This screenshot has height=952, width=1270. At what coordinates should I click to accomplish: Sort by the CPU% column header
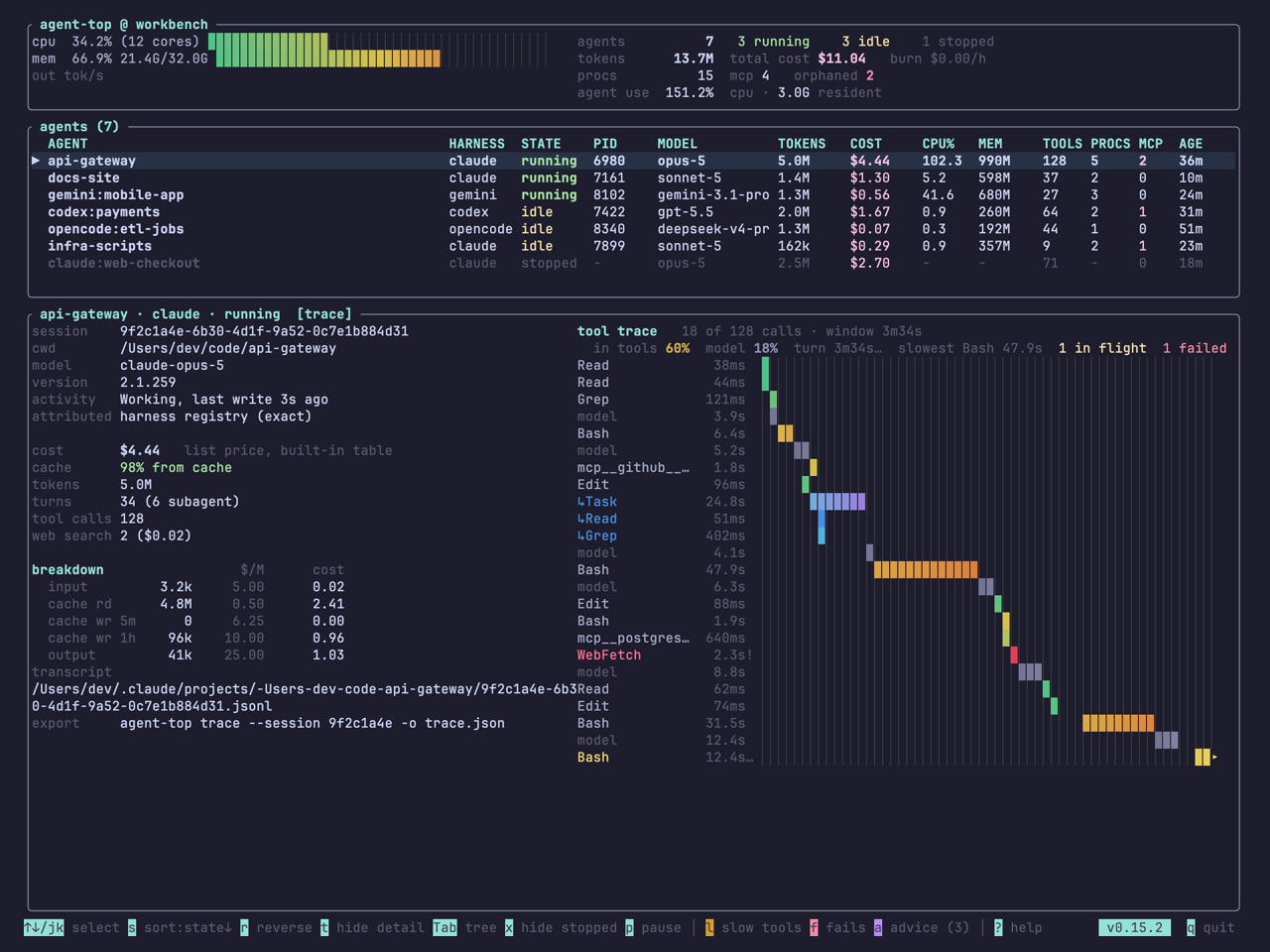(939, 144)
